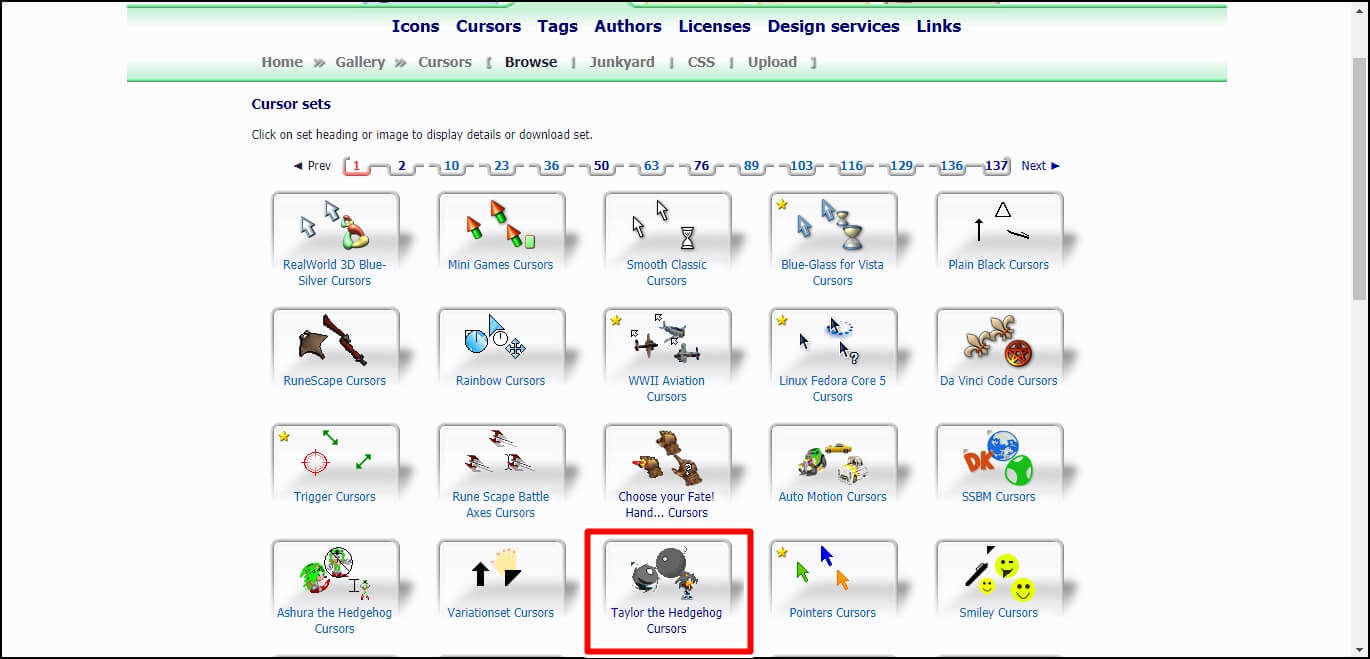
Task: Open WWII Aviation Cursors preview image
Action: 667,340
